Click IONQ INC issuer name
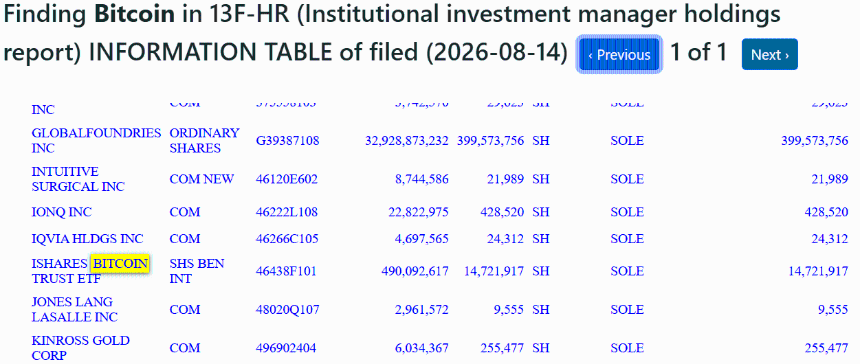This screenshot has height=364, width=860. tap(61, 212)
